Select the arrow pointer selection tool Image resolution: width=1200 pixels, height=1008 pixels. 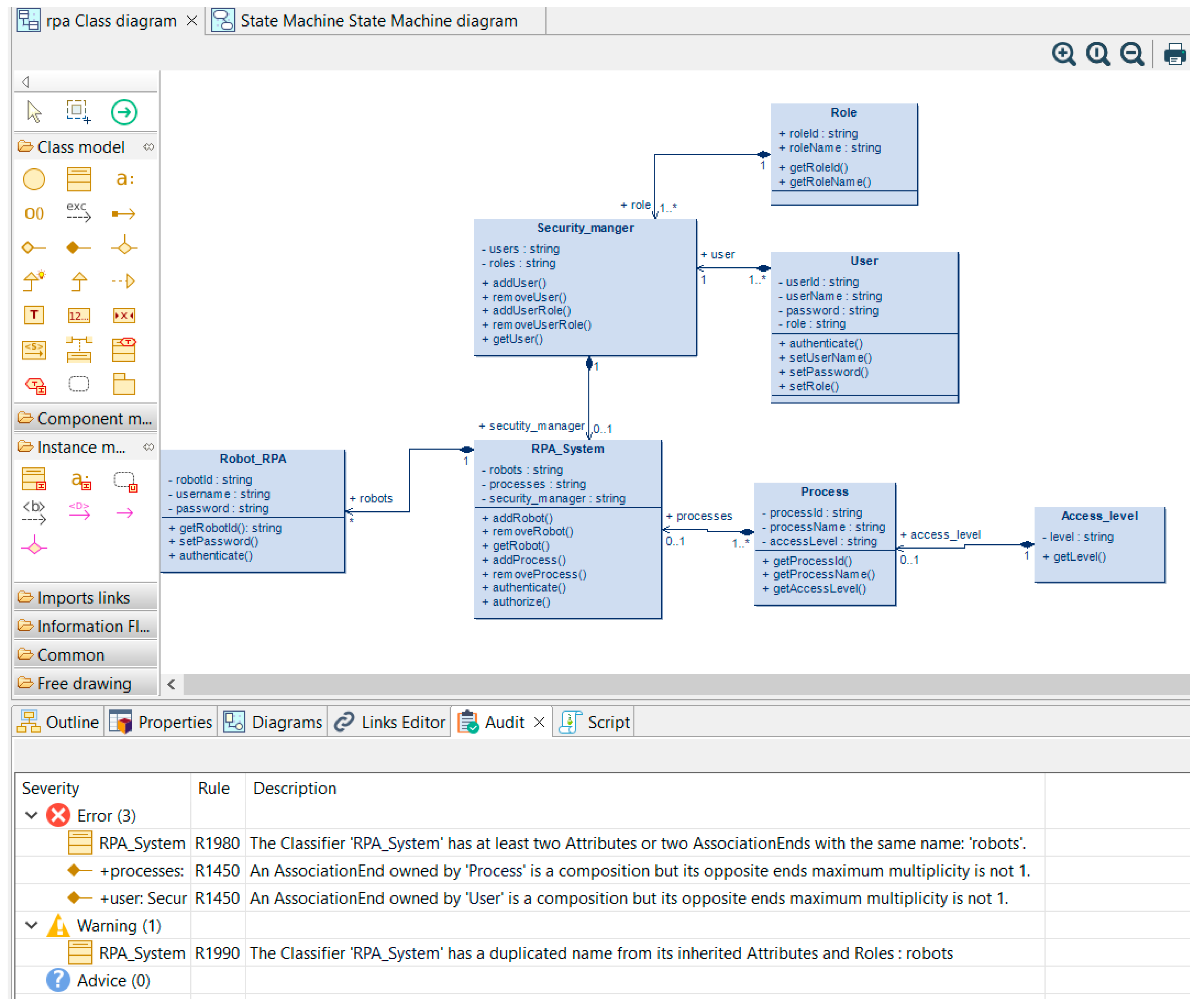click(x=34, y=112)
